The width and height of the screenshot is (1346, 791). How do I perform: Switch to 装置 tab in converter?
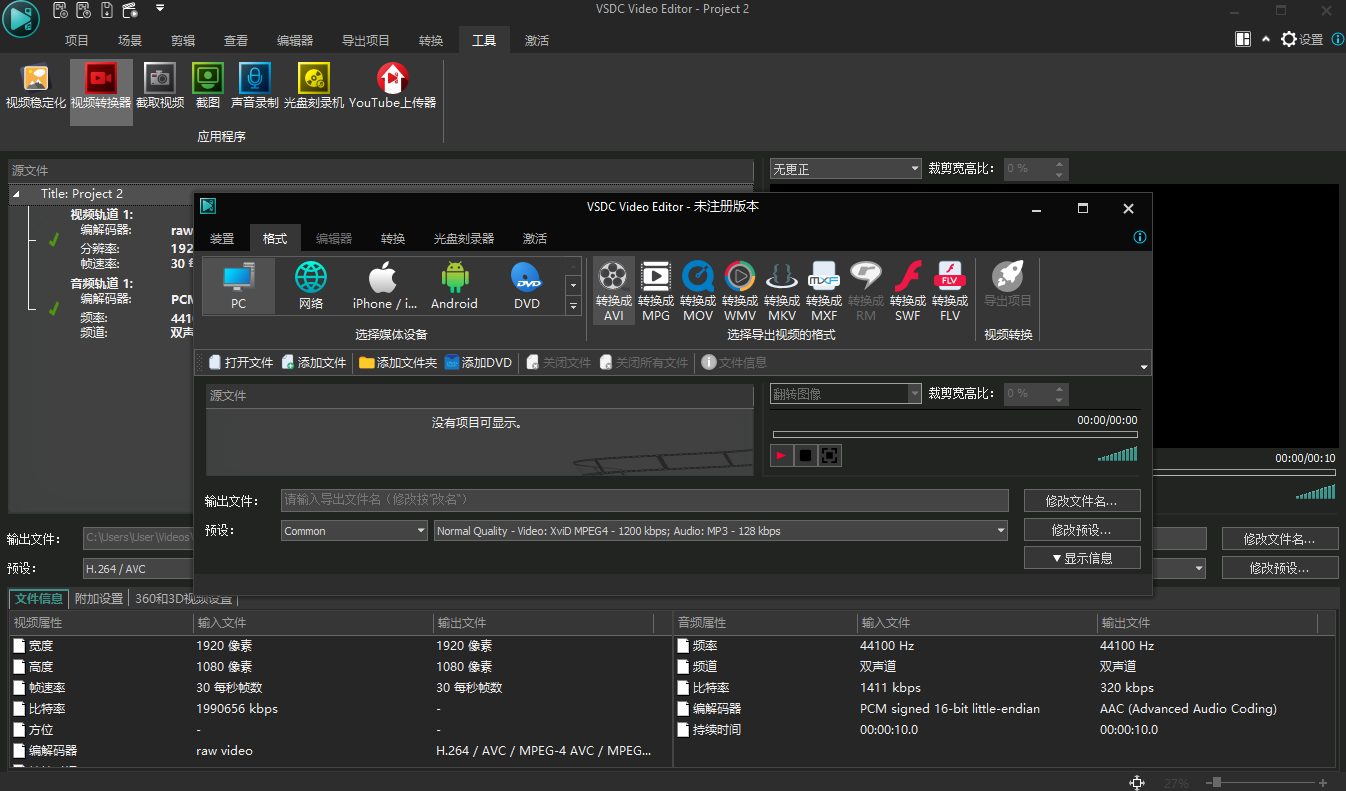click(x=222, y=238)
